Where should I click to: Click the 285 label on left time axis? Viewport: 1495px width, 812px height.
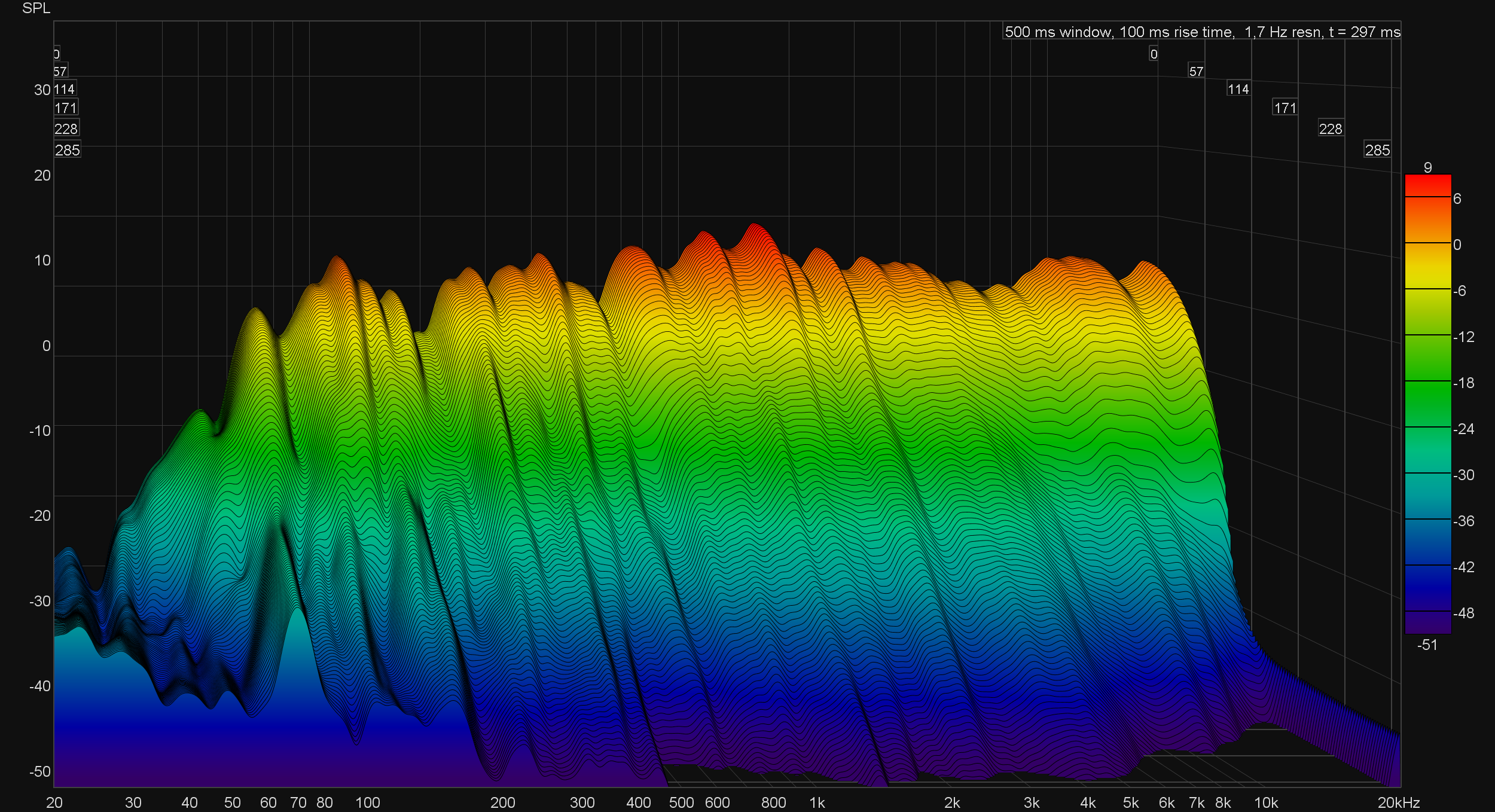67,150
